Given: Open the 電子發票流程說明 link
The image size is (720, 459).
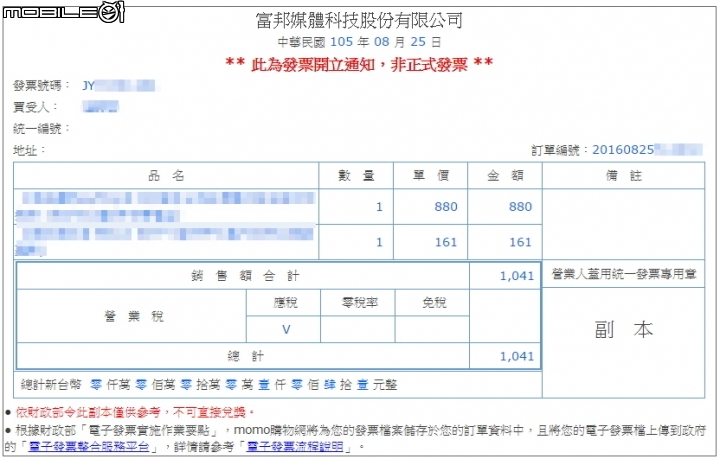Looking at the screenshot, I should pos(295,446).
